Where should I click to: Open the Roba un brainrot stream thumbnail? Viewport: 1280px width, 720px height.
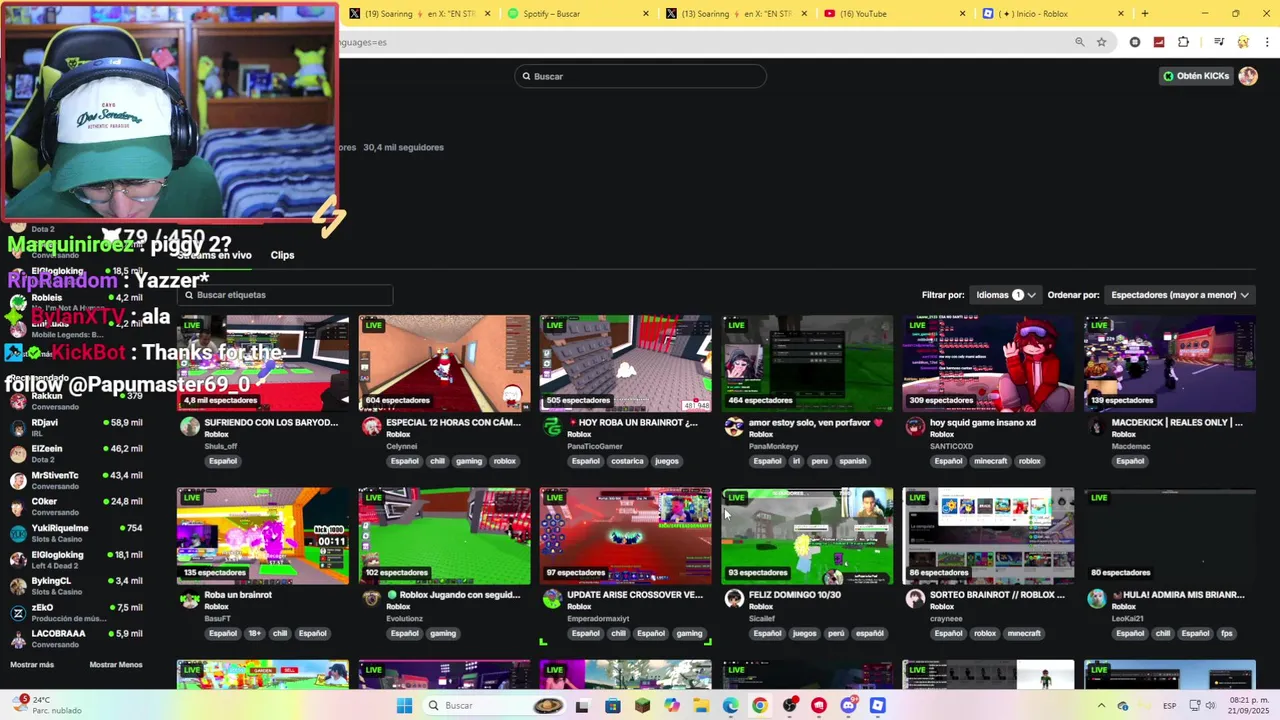(x=263, y=536)
